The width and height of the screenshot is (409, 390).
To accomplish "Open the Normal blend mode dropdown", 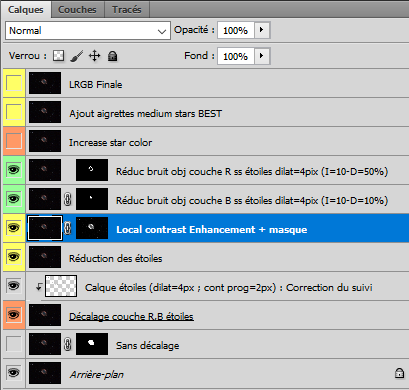I will [x=88, y=31].
